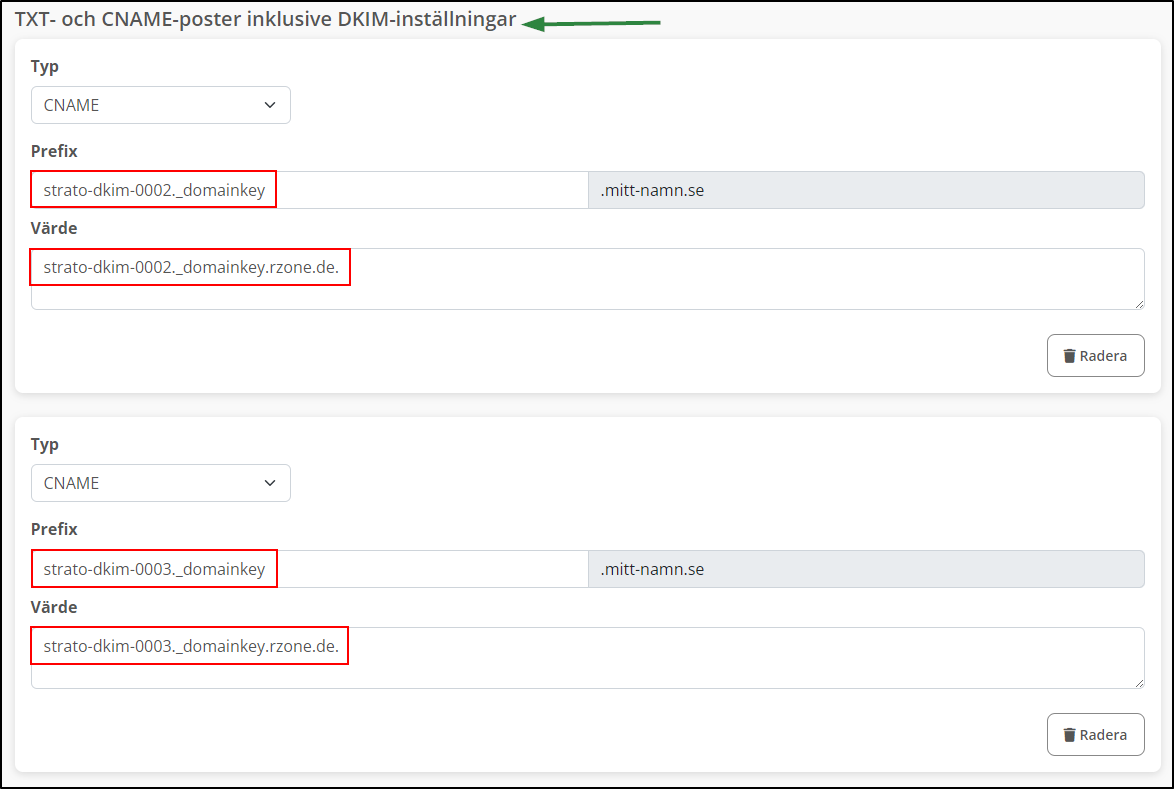The height and width of the screenshot is (789, 1174).
Task: Open the first CNAME type dropdown
Action: click(160, 104)
